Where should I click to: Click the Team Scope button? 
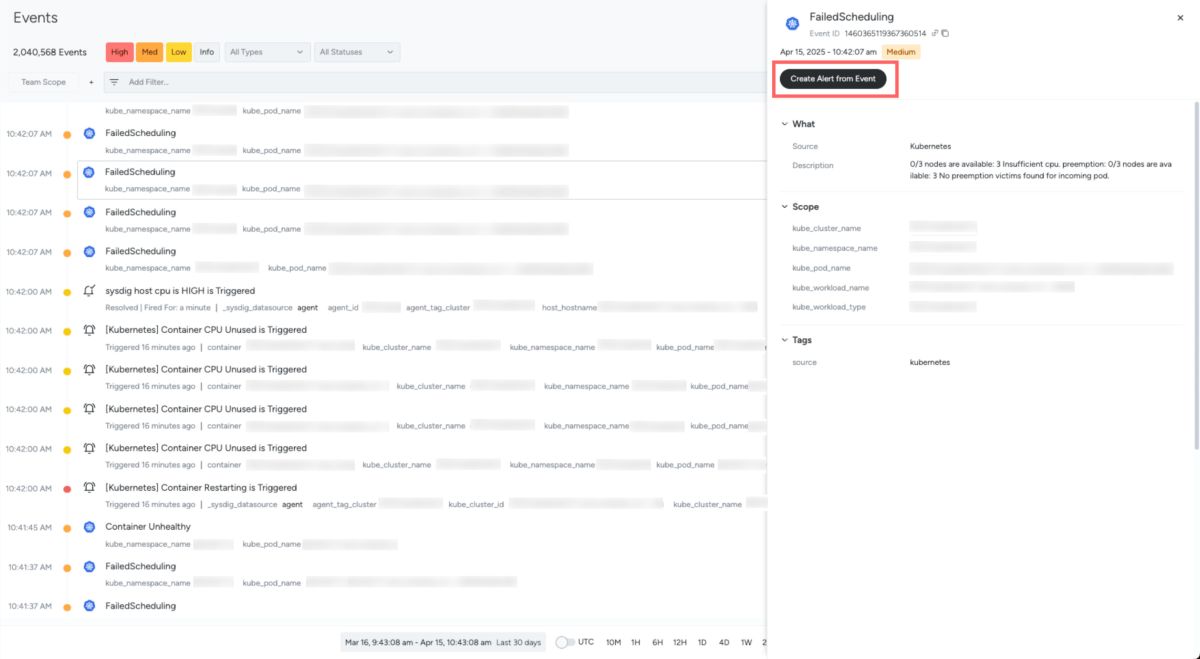pos(44,82)
